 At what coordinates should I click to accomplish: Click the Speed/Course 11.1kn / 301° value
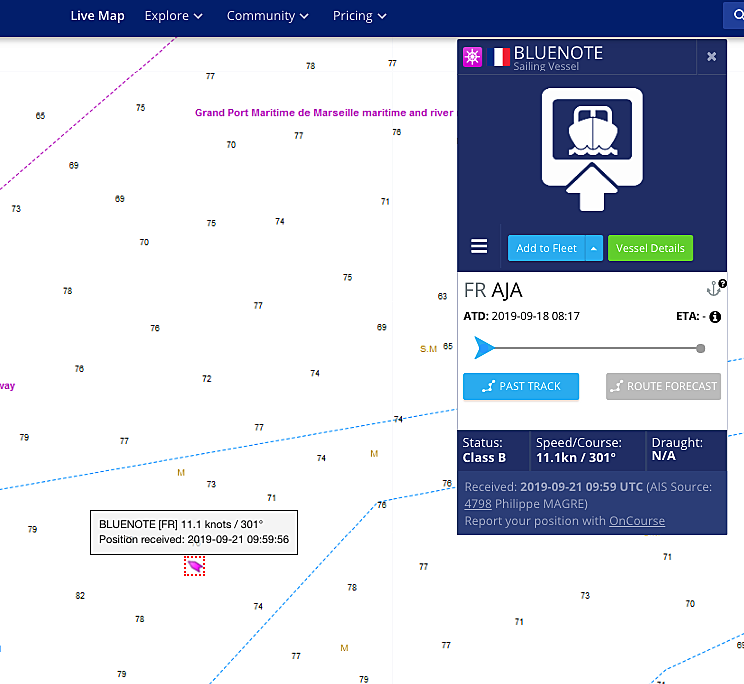tap(576, 458)
